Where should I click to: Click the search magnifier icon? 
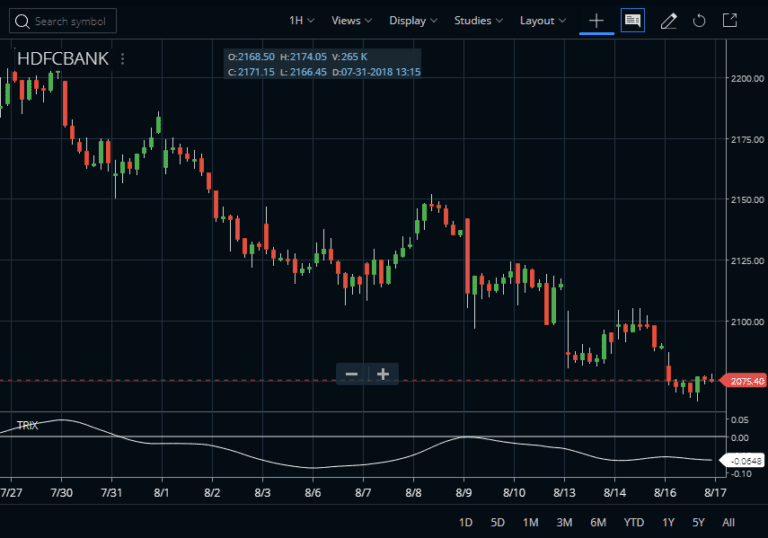(x=21, y=21)
